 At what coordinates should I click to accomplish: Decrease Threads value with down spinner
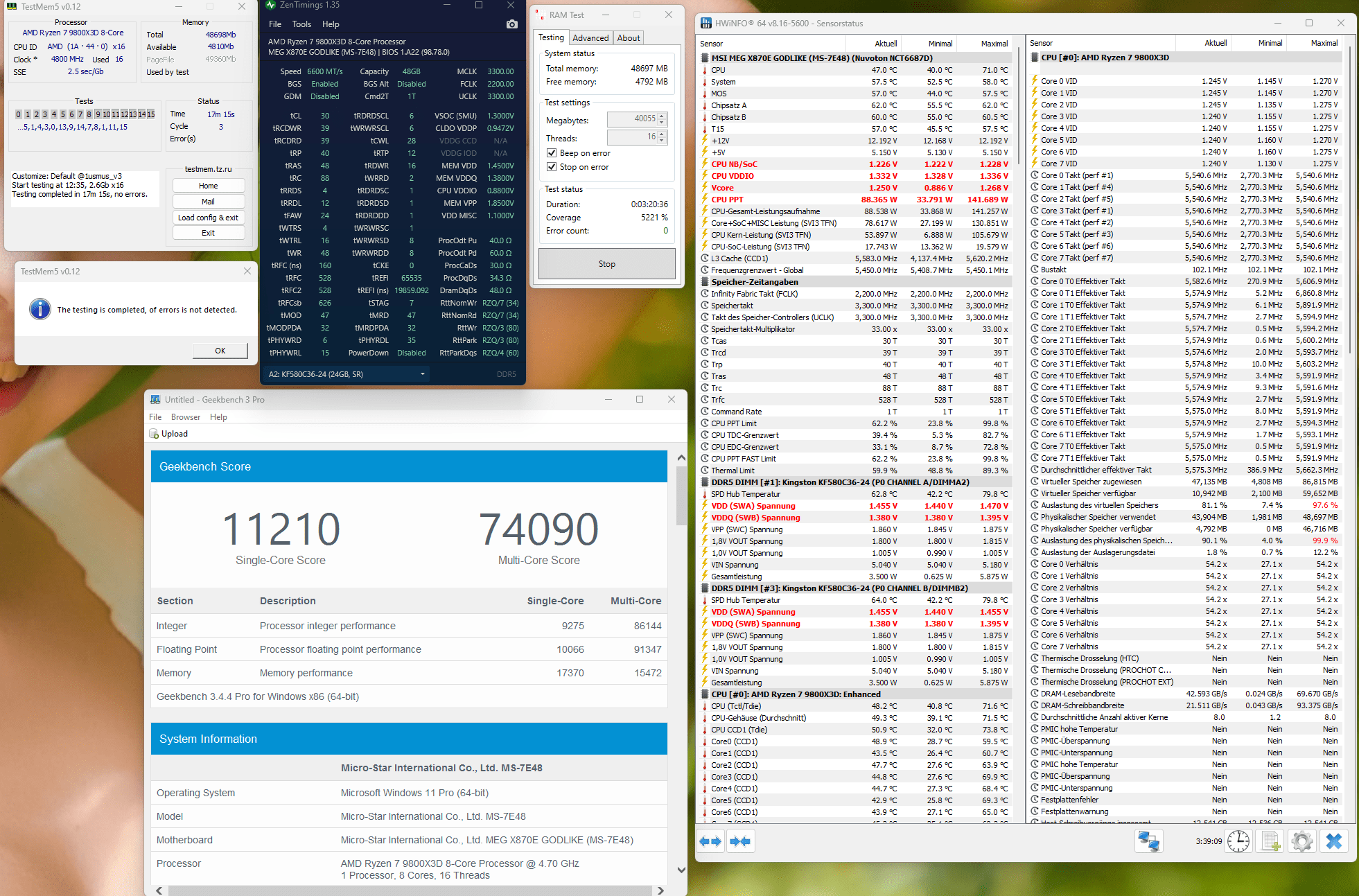click(662, 141)
